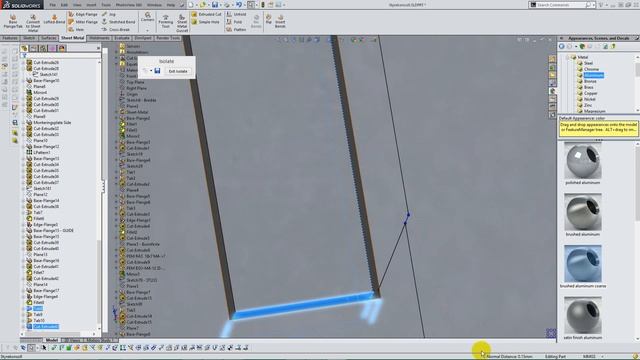Screen dimensions: 640x360
Task: Expand Base-Flange12 in feature tree
Action: click(x=23, y=147)
